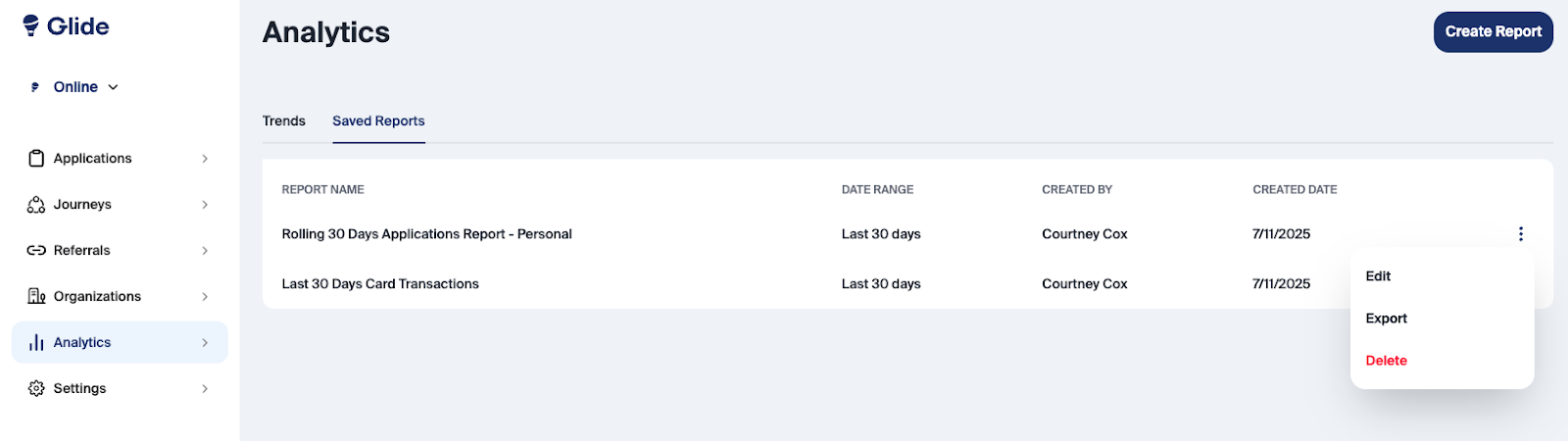This screenshot has height=441, width=1568.
Task: Expand the Journeys submenu chevron
Action: (x=205, y=205)
